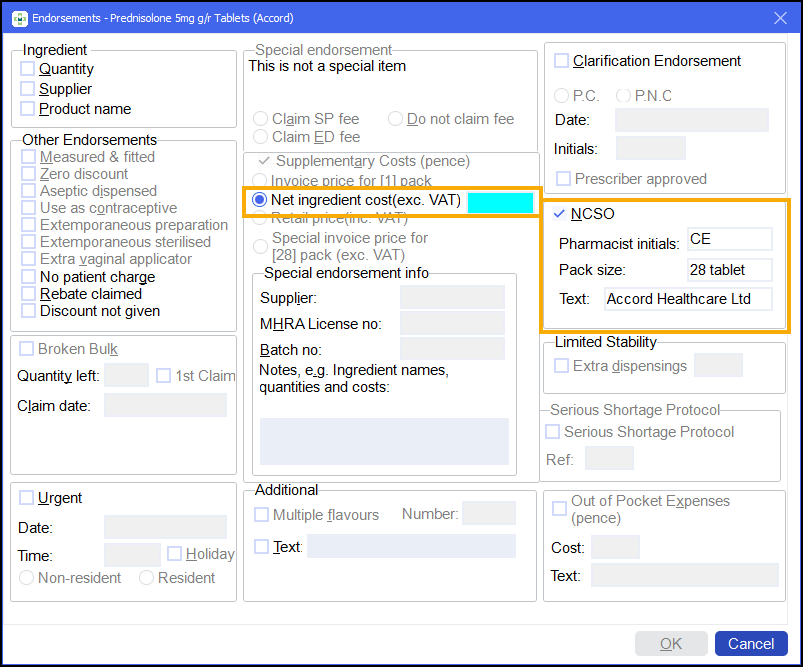The image size is (803, 667).
Task: Click the OK button
Action: click(671, 644)
